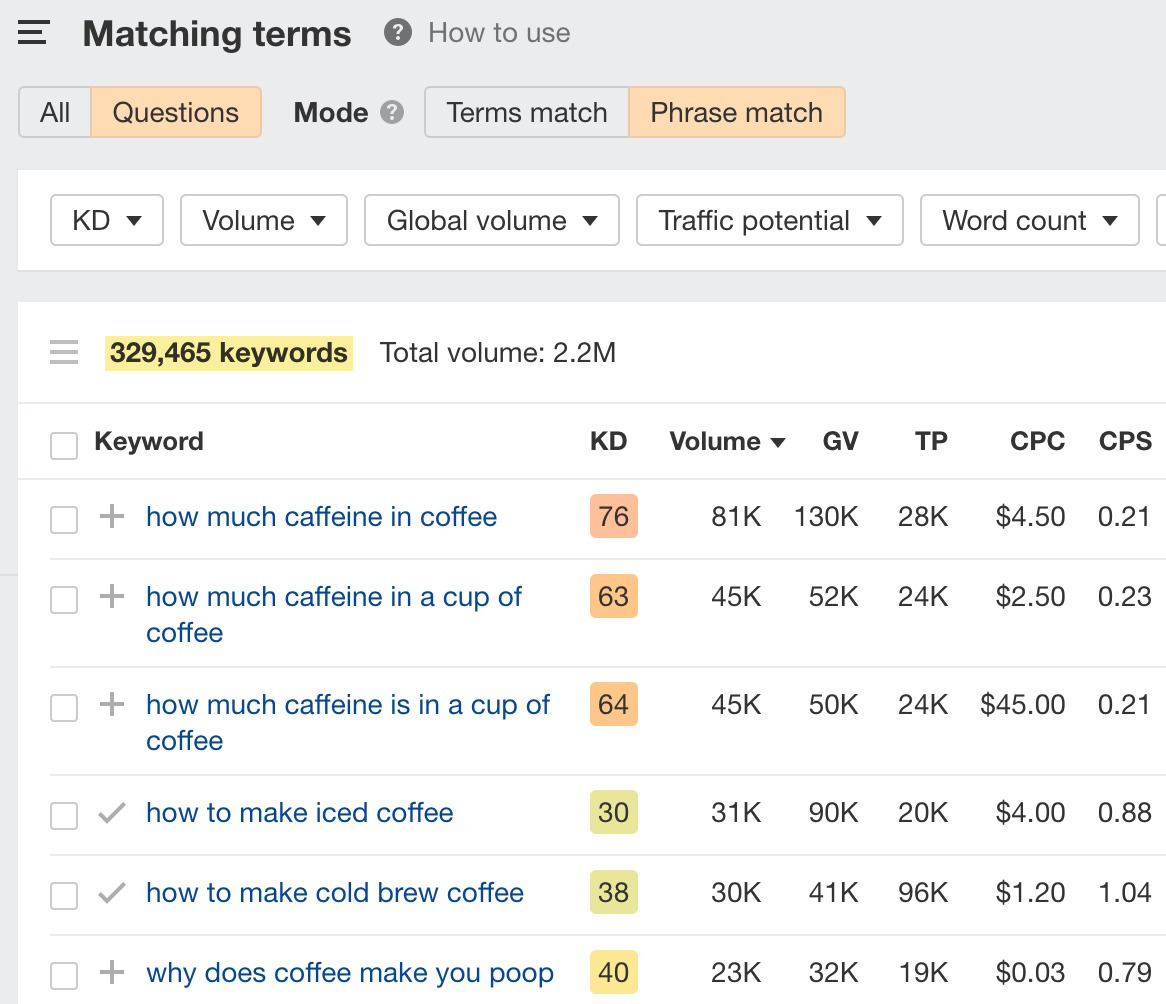The width and height of the screenshot is (1166, 1004).
Task: Click the 'How to use' link
Action: click(498, 32)
